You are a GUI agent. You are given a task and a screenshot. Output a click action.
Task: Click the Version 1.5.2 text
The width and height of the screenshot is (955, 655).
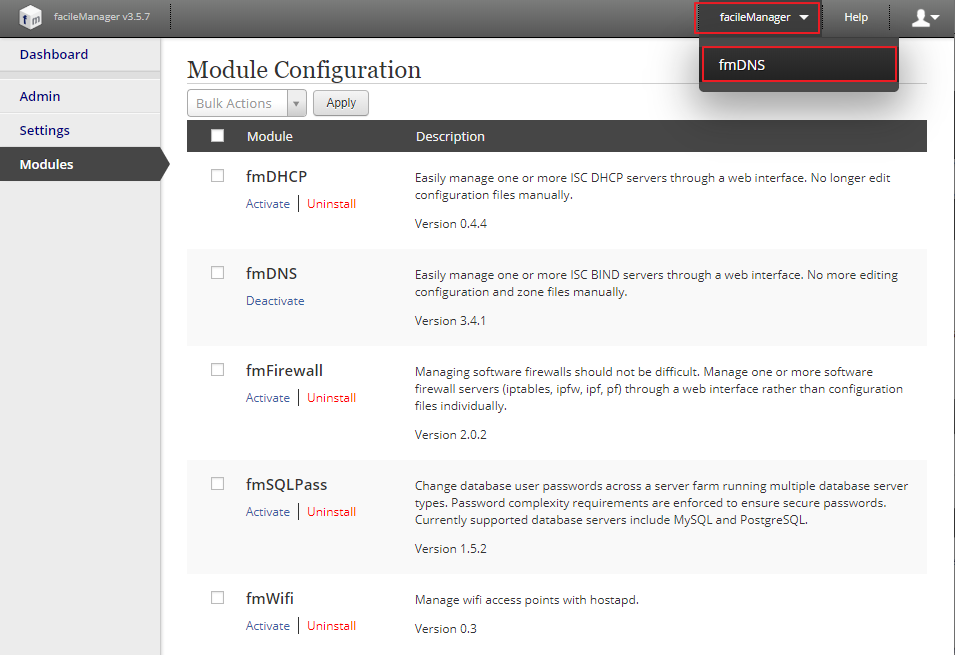click(x=451, y=548)
